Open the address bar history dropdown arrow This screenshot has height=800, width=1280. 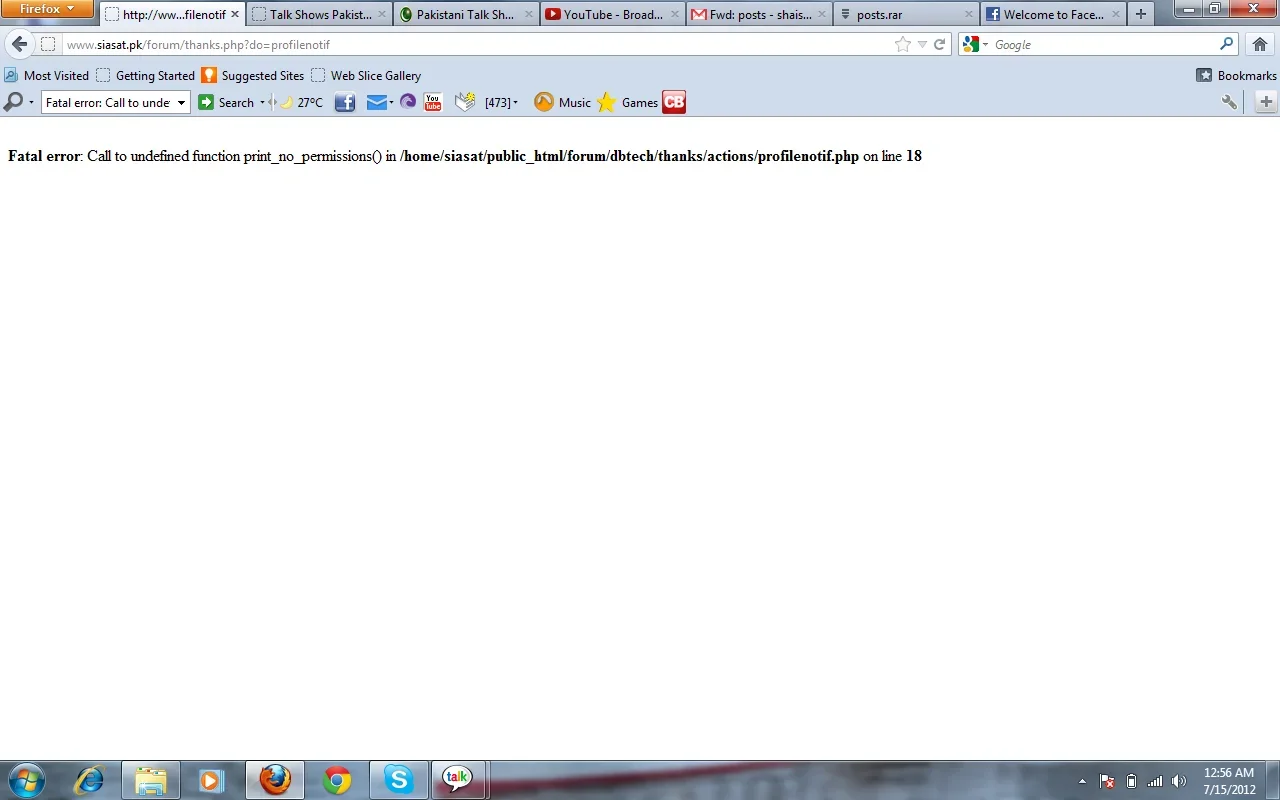(x=922, y=44)
